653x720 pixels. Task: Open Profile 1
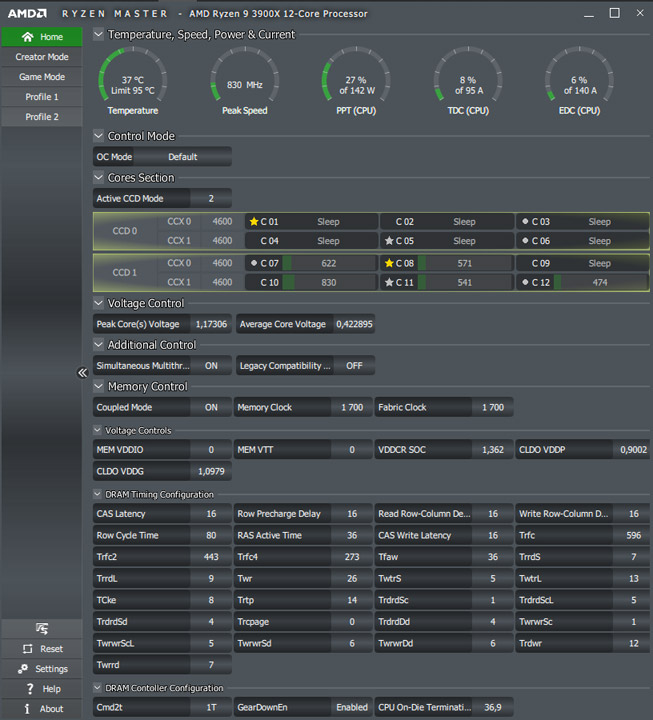(42, 97)
